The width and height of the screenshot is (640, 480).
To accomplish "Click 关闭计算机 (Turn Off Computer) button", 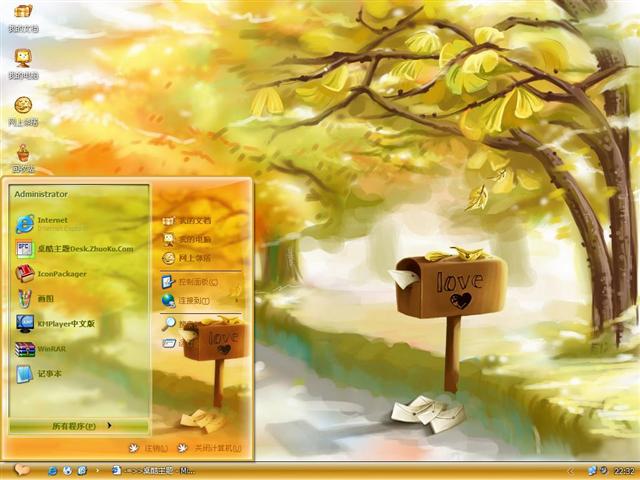I will 209,448.
